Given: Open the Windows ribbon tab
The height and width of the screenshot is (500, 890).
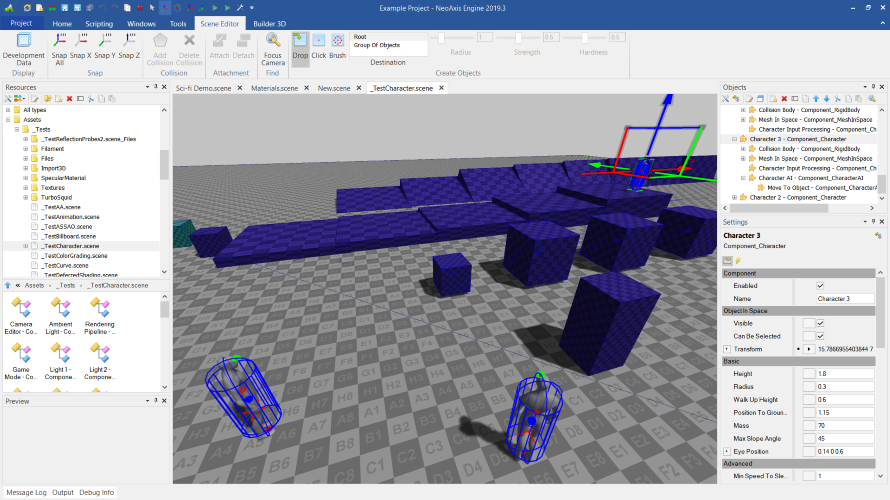Looking at the screenshot, I should pyautogui.click(x=141, y=24).
